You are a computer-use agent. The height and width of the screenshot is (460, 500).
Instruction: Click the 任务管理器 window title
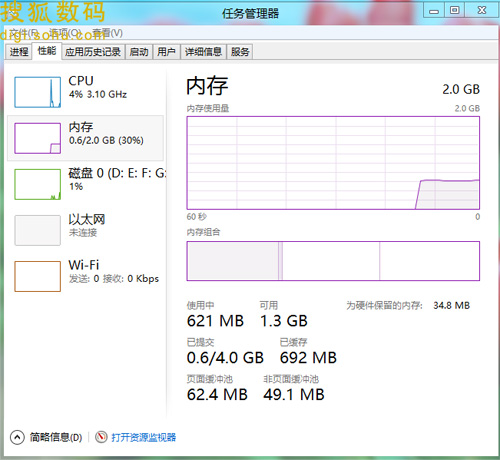click(x=250, y=14)
